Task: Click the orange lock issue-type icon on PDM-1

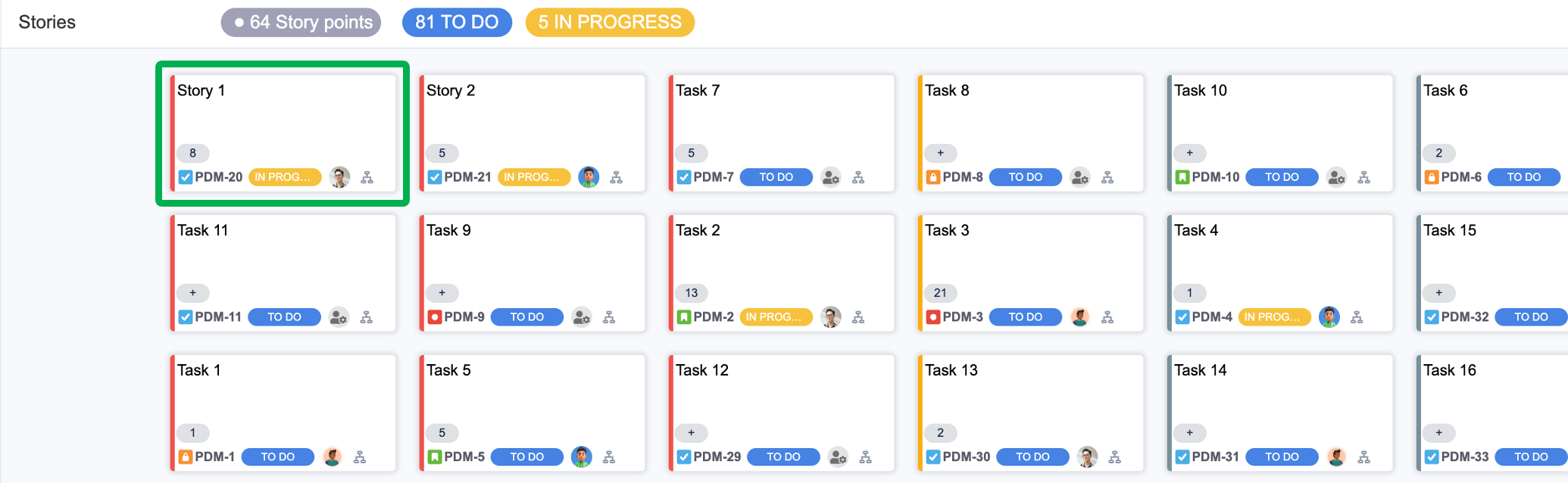Action: coord(185,457)
